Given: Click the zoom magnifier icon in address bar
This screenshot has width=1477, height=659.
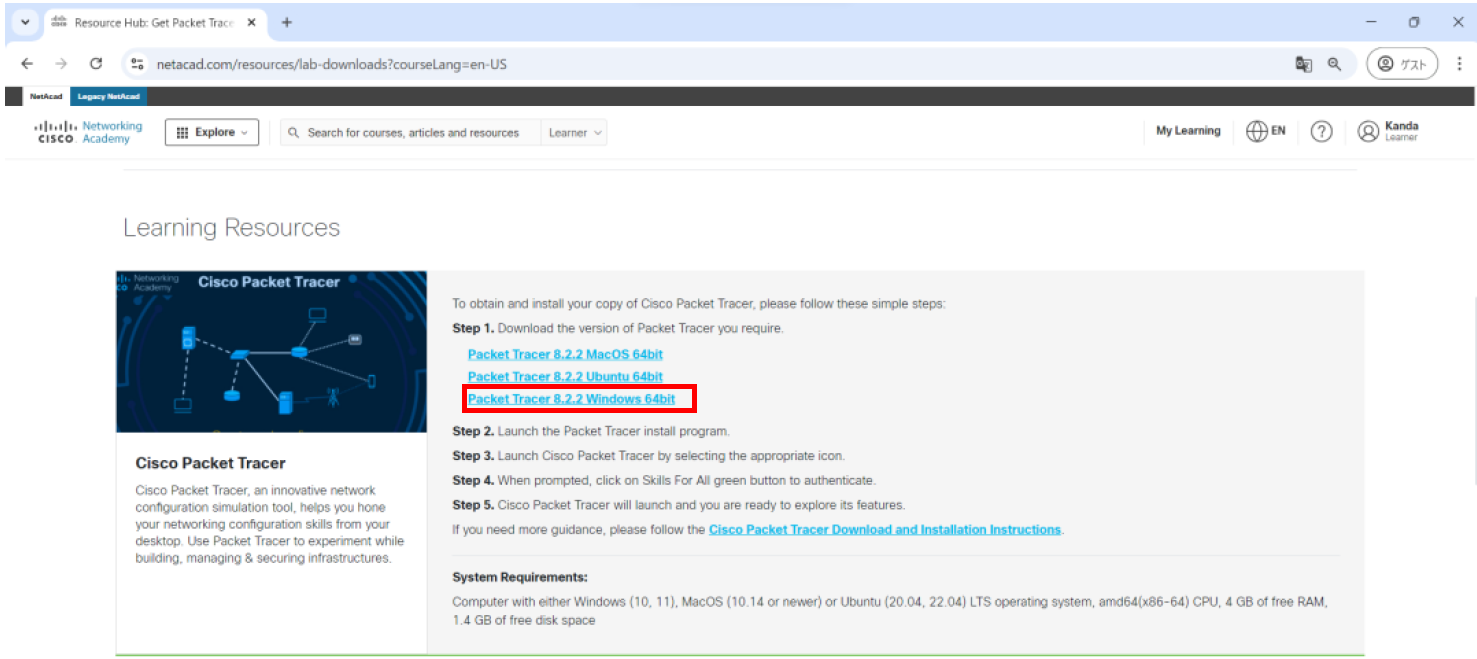Looking at the screenshot, I should coord(1334,64).
